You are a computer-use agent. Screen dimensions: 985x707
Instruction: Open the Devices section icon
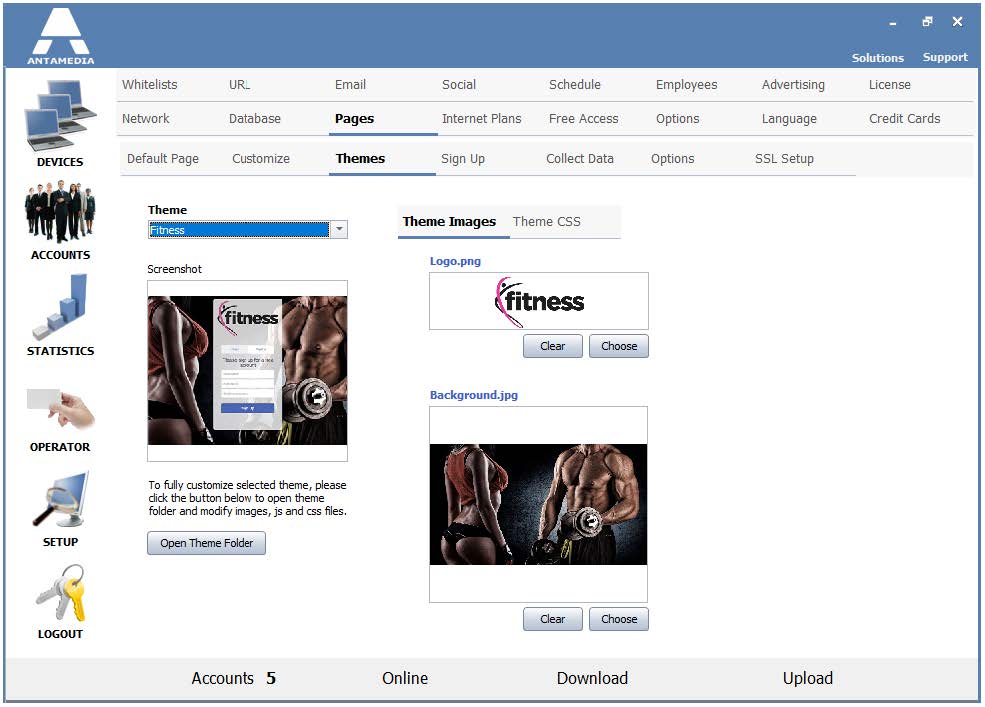[60, 116]
